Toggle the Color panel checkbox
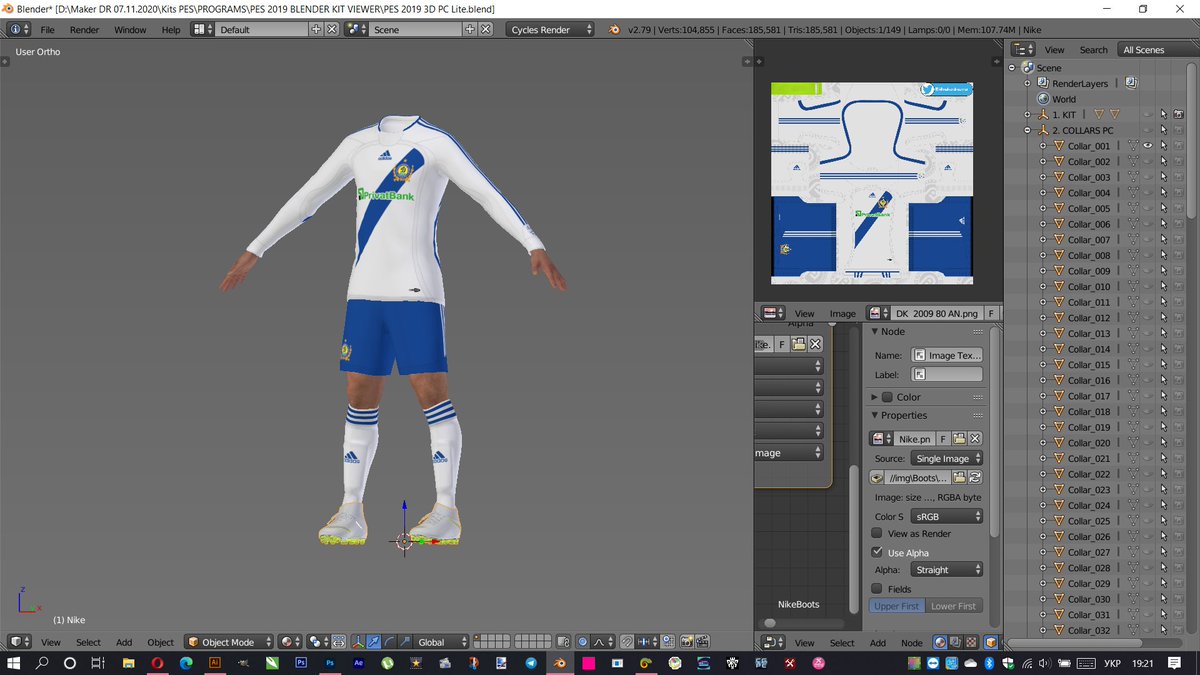1200x675 pixels. pos(887,397)
